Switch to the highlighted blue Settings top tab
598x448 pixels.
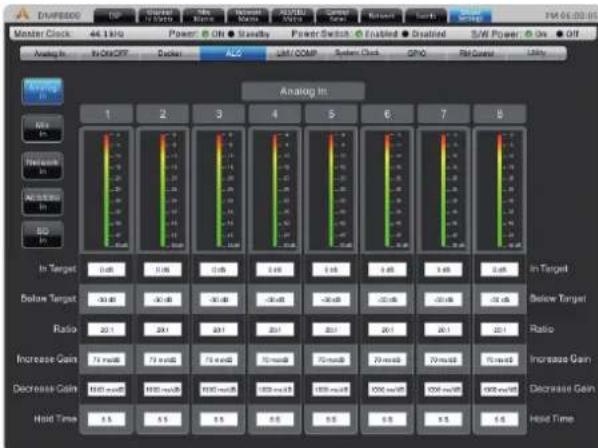coord(470,16)
